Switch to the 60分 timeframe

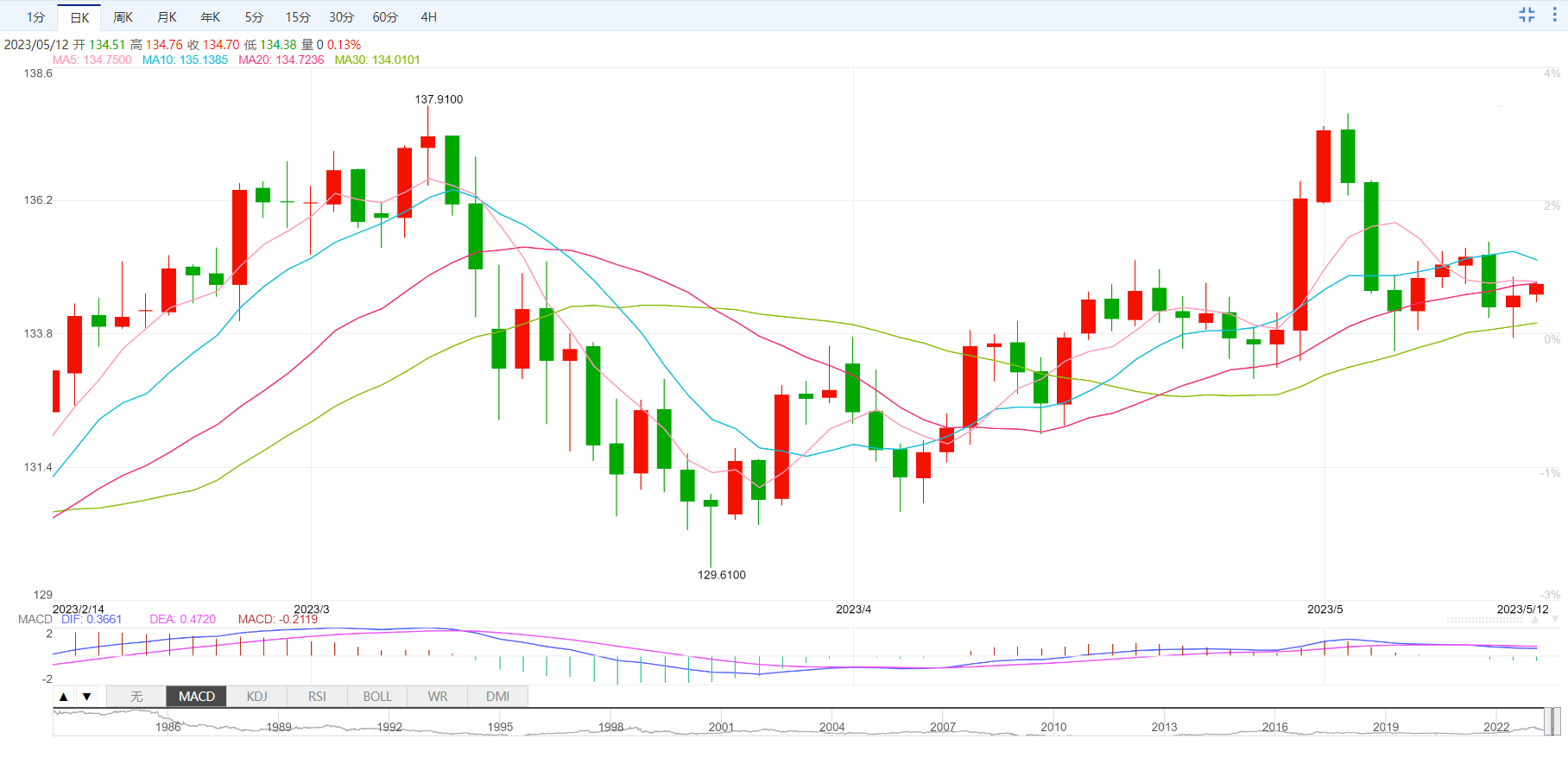point(385,17)
